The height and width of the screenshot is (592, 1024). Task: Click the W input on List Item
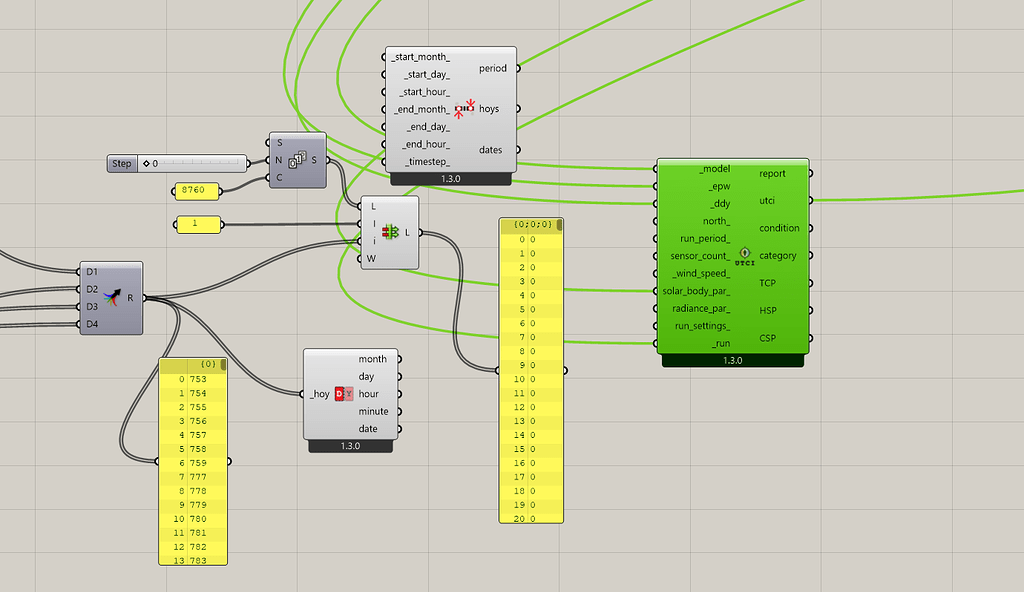pos(371,259)
